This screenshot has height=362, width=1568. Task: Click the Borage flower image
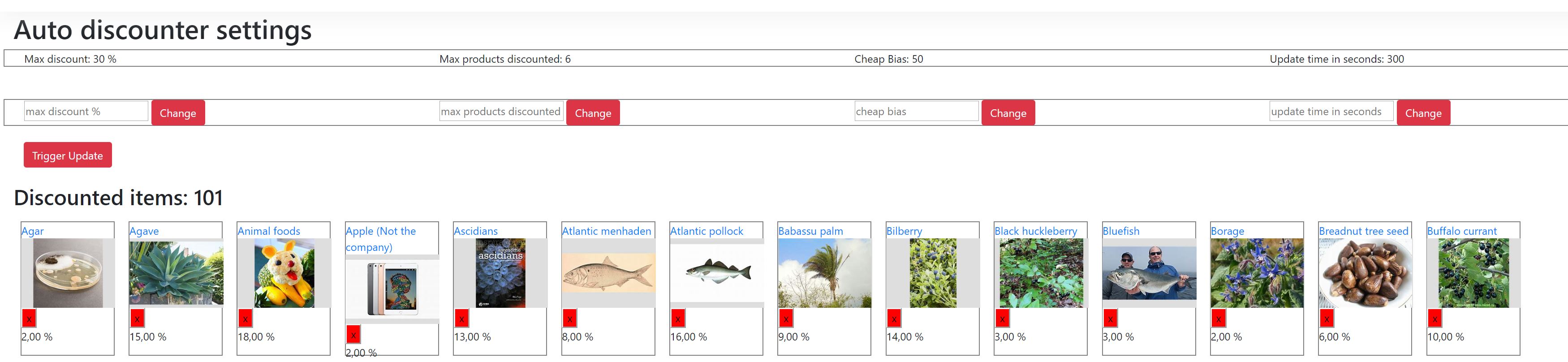pyautogui.click(x=1256, y=273)
